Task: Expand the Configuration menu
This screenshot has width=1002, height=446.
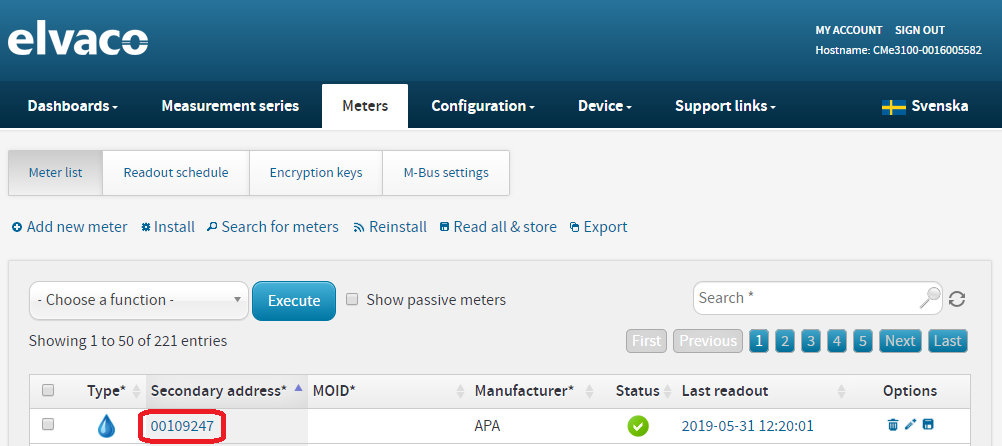Action: point(482,106)
